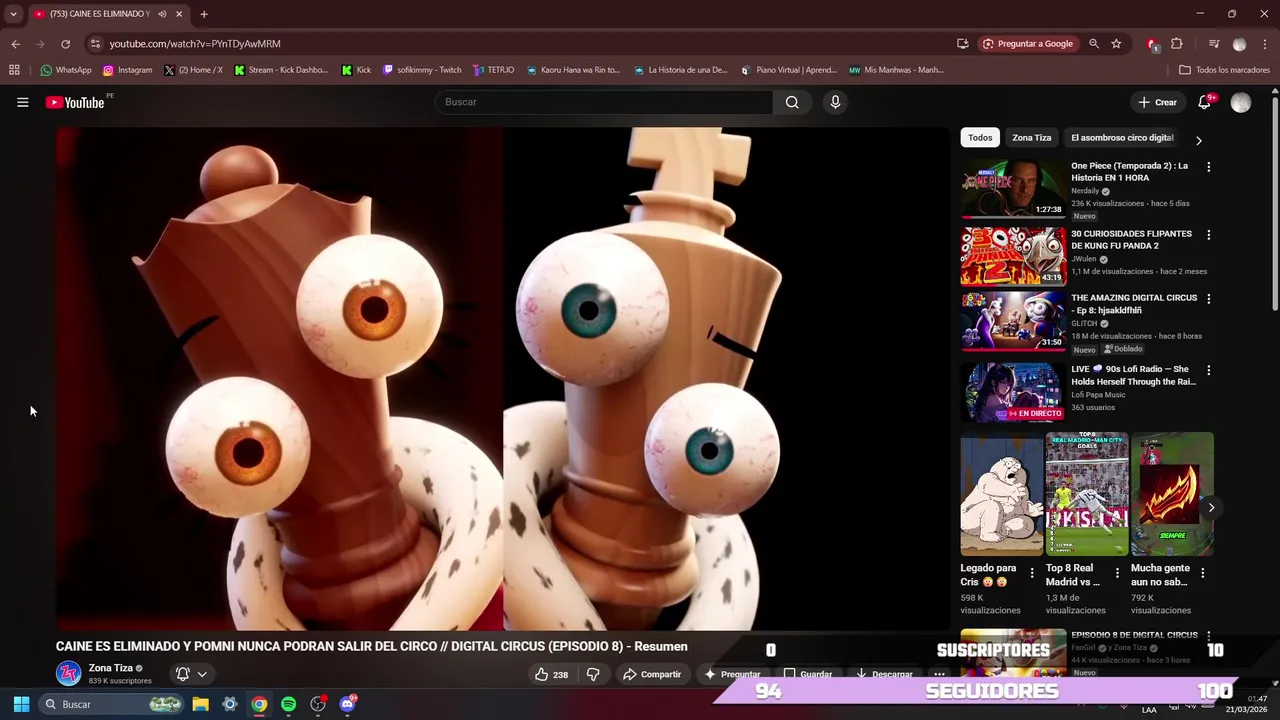
Task: Open Todos los marcadores folder
Action: pyautogui.click(x=1225, y=70)
